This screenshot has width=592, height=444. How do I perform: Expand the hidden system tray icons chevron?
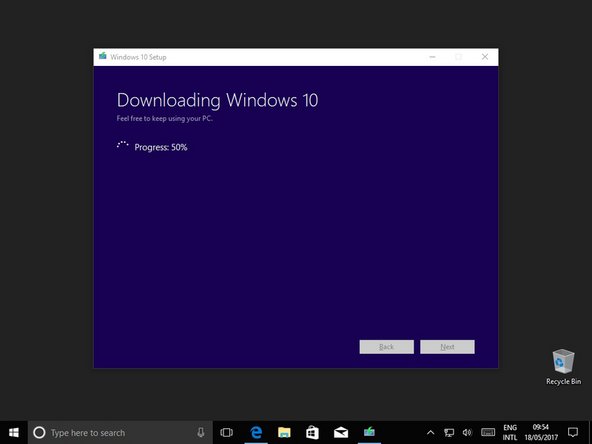coord(430,433)
